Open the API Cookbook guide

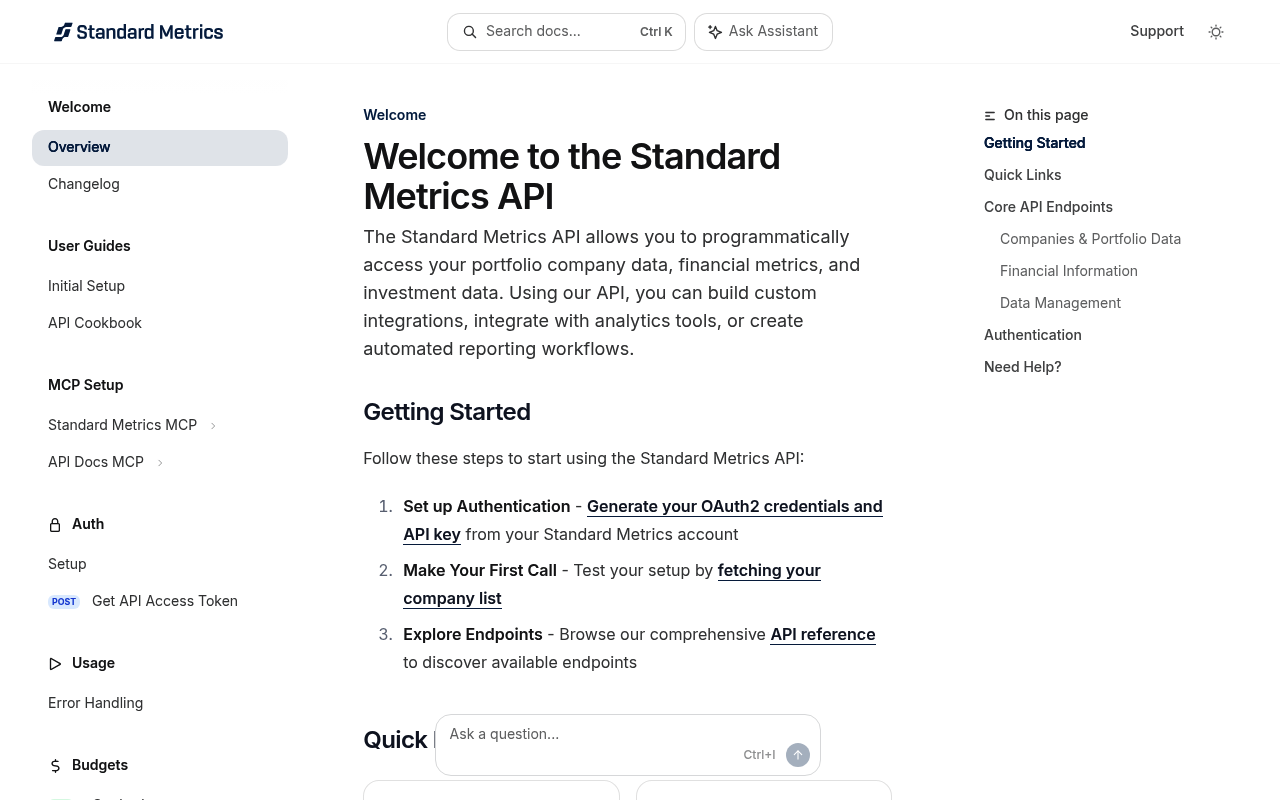[x=95, y=323]
